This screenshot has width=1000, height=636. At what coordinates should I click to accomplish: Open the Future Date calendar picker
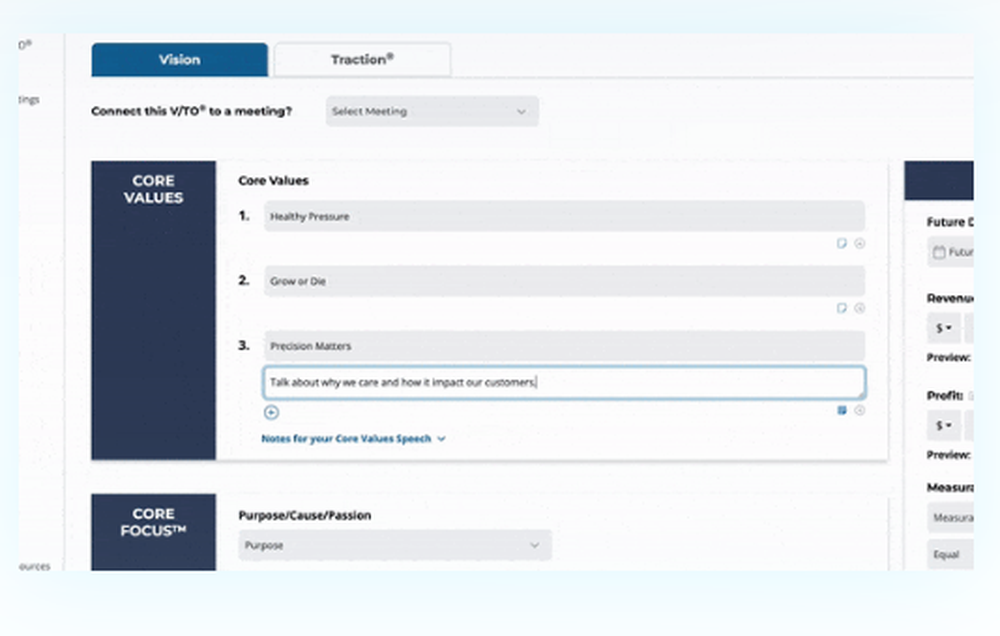point(950,252)
